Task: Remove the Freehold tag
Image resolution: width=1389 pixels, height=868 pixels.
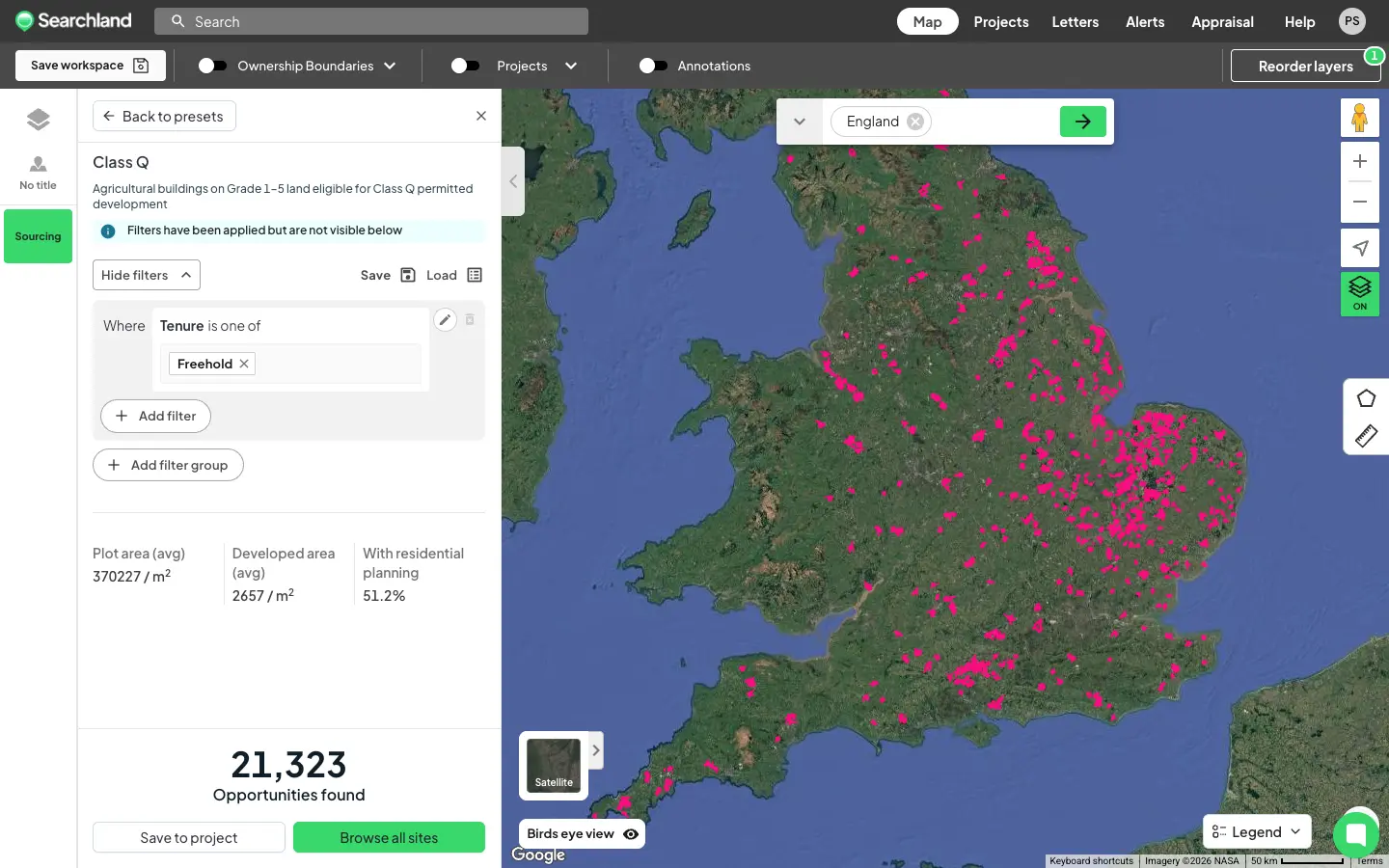Action: point(244,364)
